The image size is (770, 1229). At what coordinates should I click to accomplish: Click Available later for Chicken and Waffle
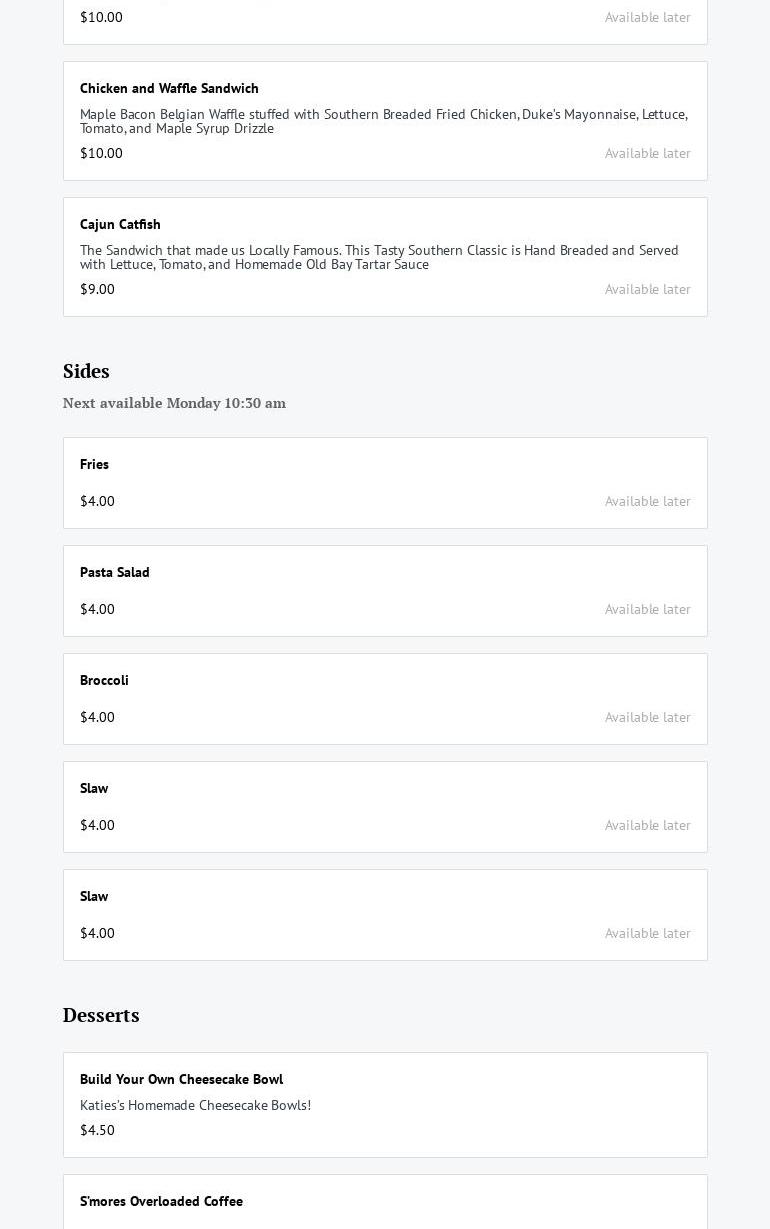coord(647,154)
